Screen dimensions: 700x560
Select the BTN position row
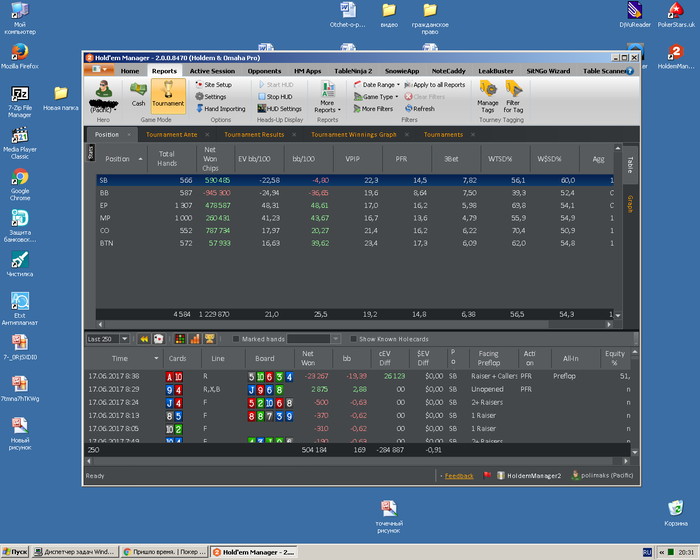point(354,243)
